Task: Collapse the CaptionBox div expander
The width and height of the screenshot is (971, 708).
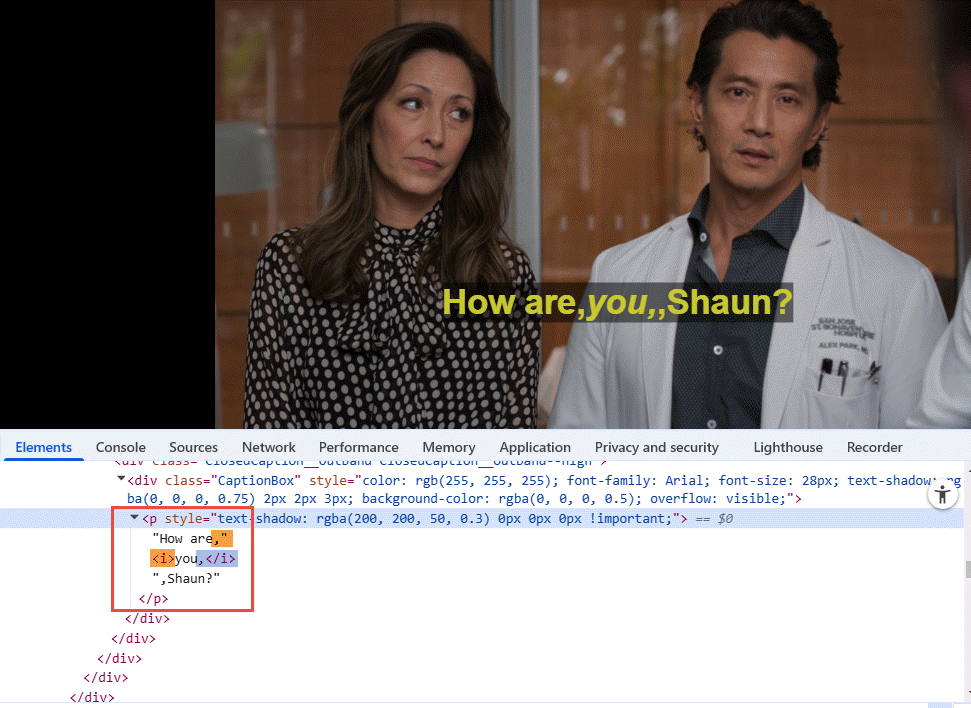Action: [x=121, y=480]
